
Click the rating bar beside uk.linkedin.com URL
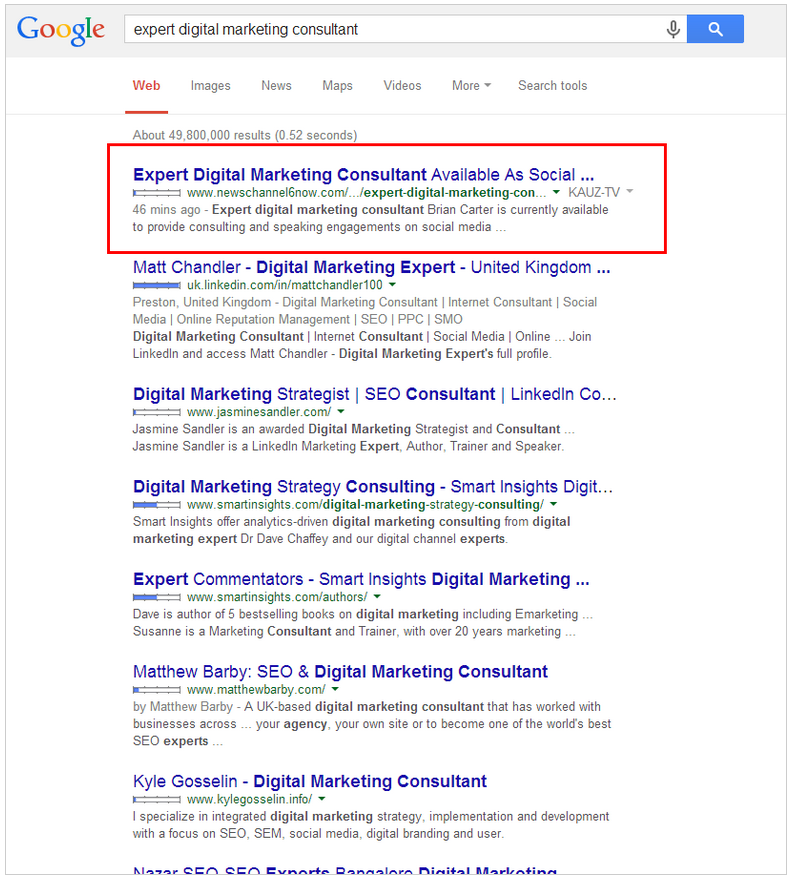[x=157, y=285]
